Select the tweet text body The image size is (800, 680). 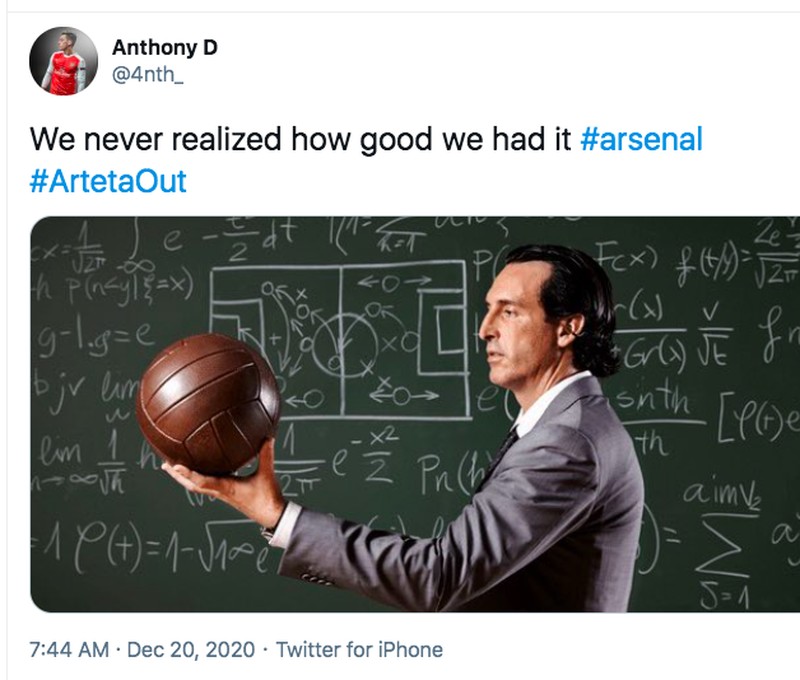click(300, 143)
